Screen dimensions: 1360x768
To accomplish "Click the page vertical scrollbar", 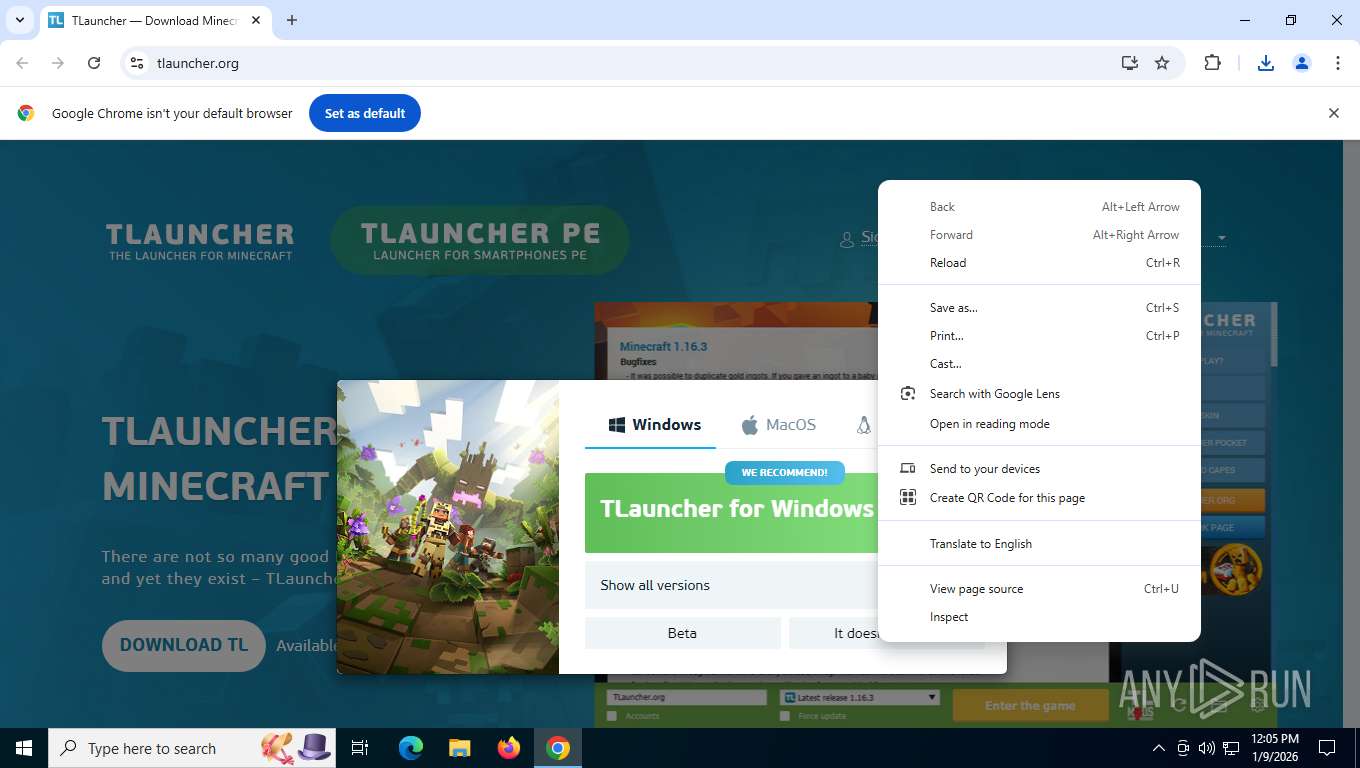I will point(1351,433).
